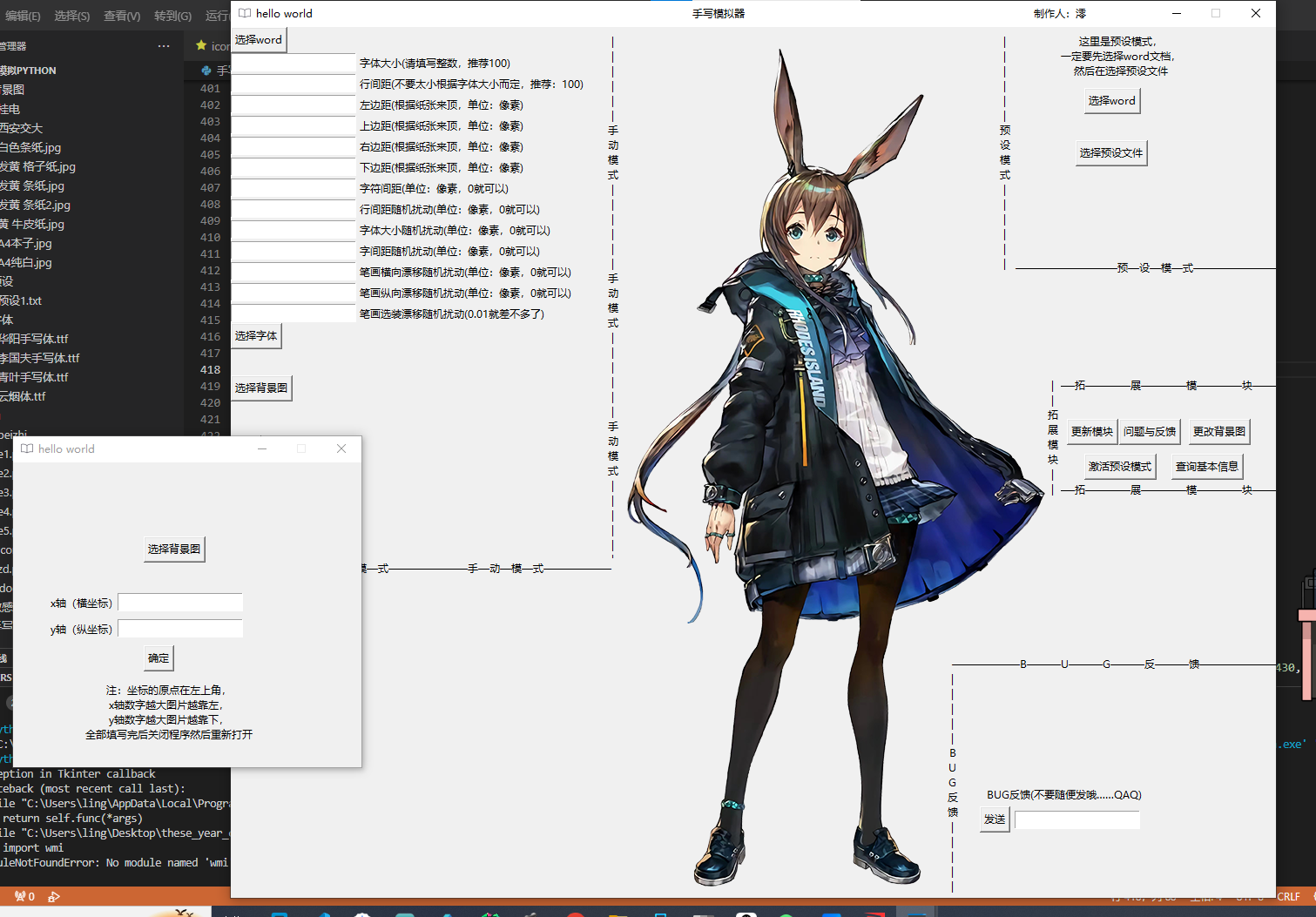The width and height of the screenshot is (1316, 917).
Task: Click the tkinter icon of small hello world window
Action: tap(27, 448)
